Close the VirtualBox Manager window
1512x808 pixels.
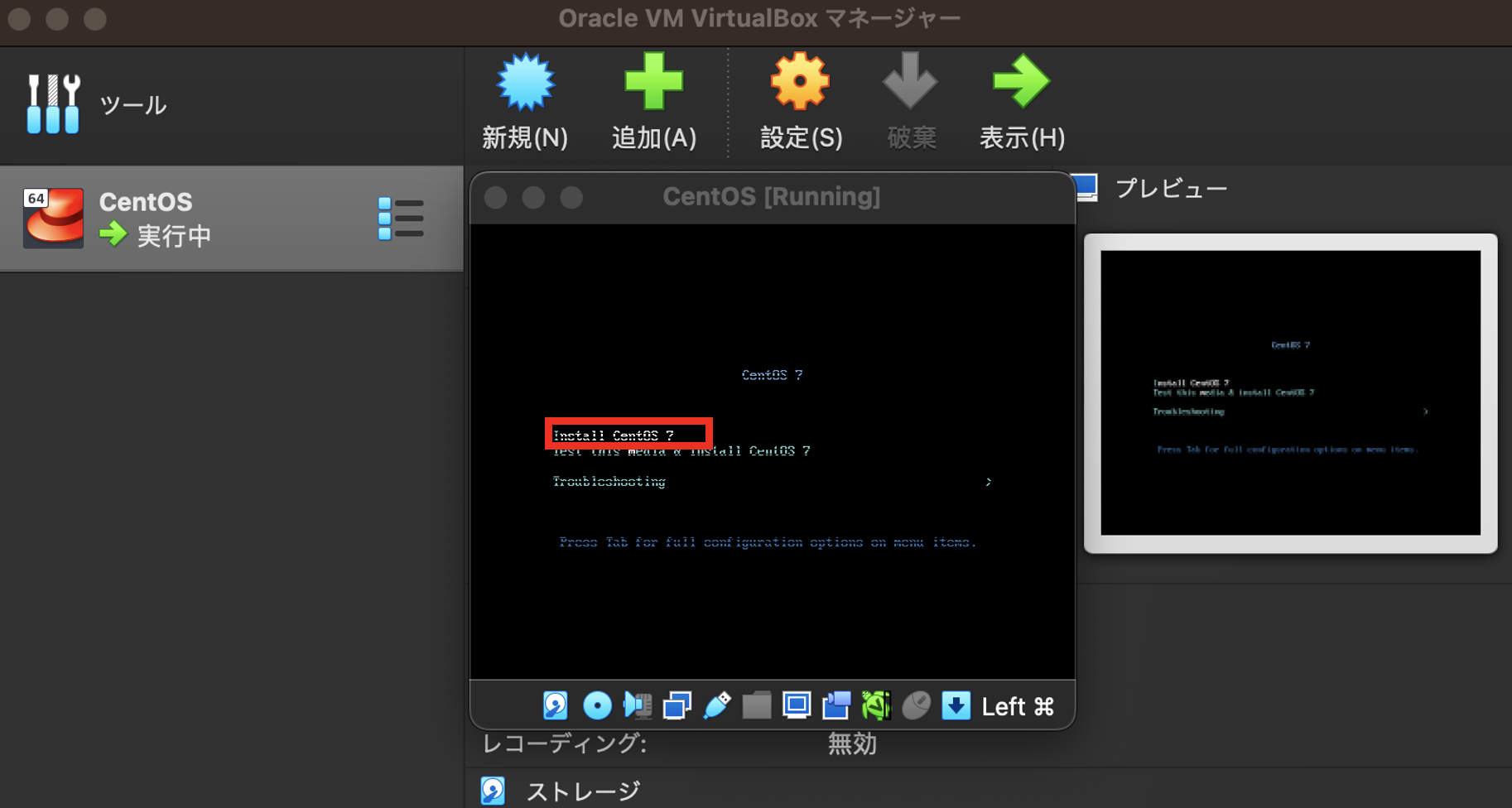tap(19, 19)
